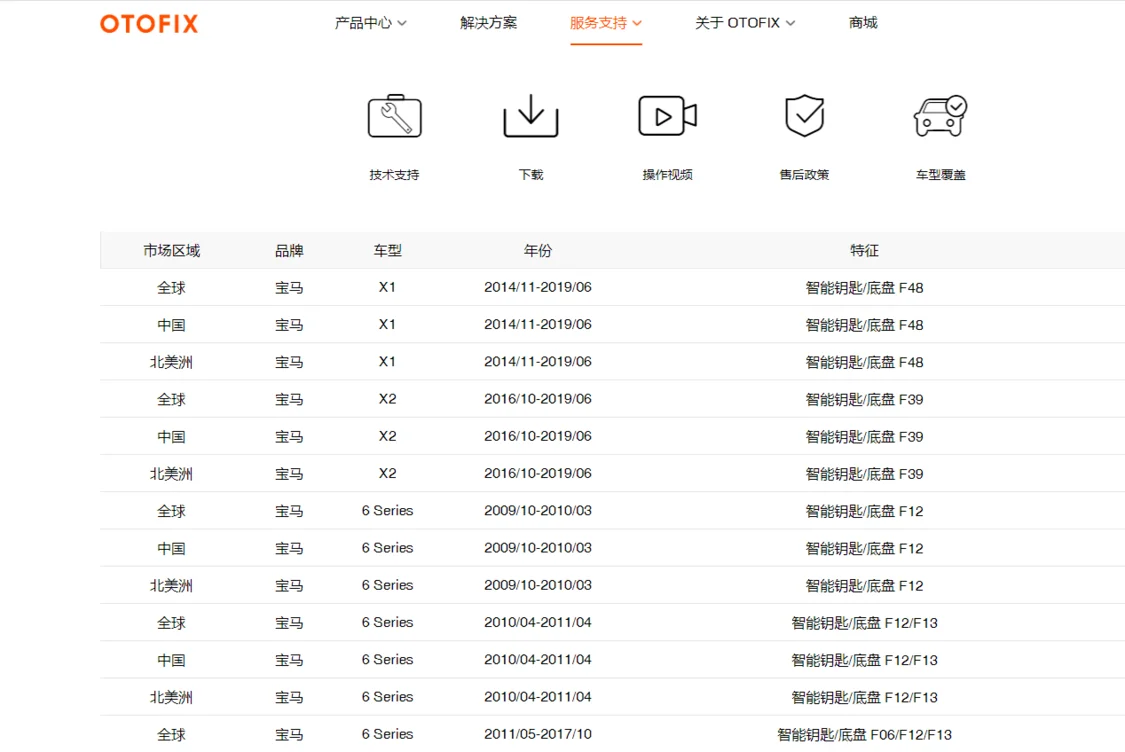1125x752 pixels.
Task: Click the OTOFIX logo
Action: tap(149, 24)
